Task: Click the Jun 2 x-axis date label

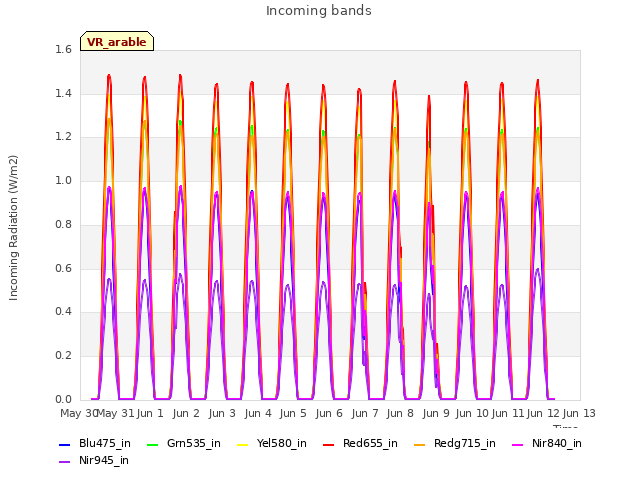Action: click(186, 413)
